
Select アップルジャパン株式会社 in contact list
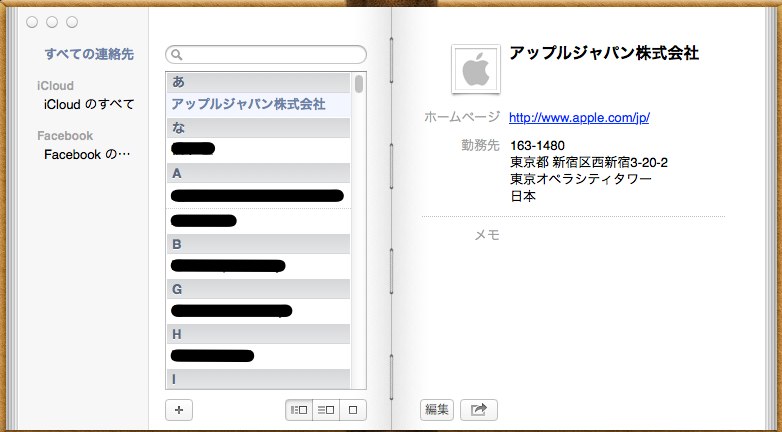258,104
